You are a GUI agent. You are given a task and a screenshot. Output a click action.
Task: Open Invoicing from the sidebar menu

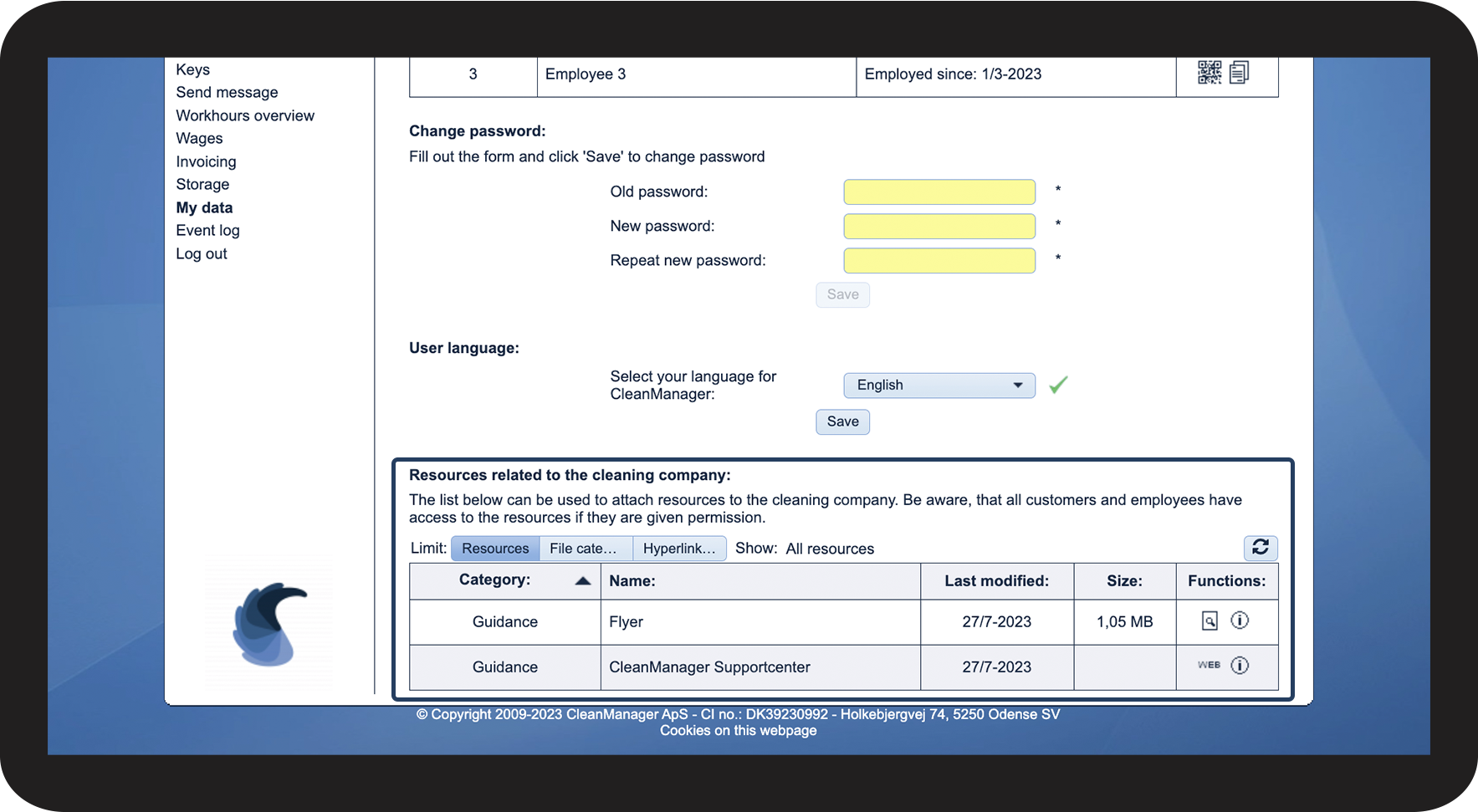[206, 162]
